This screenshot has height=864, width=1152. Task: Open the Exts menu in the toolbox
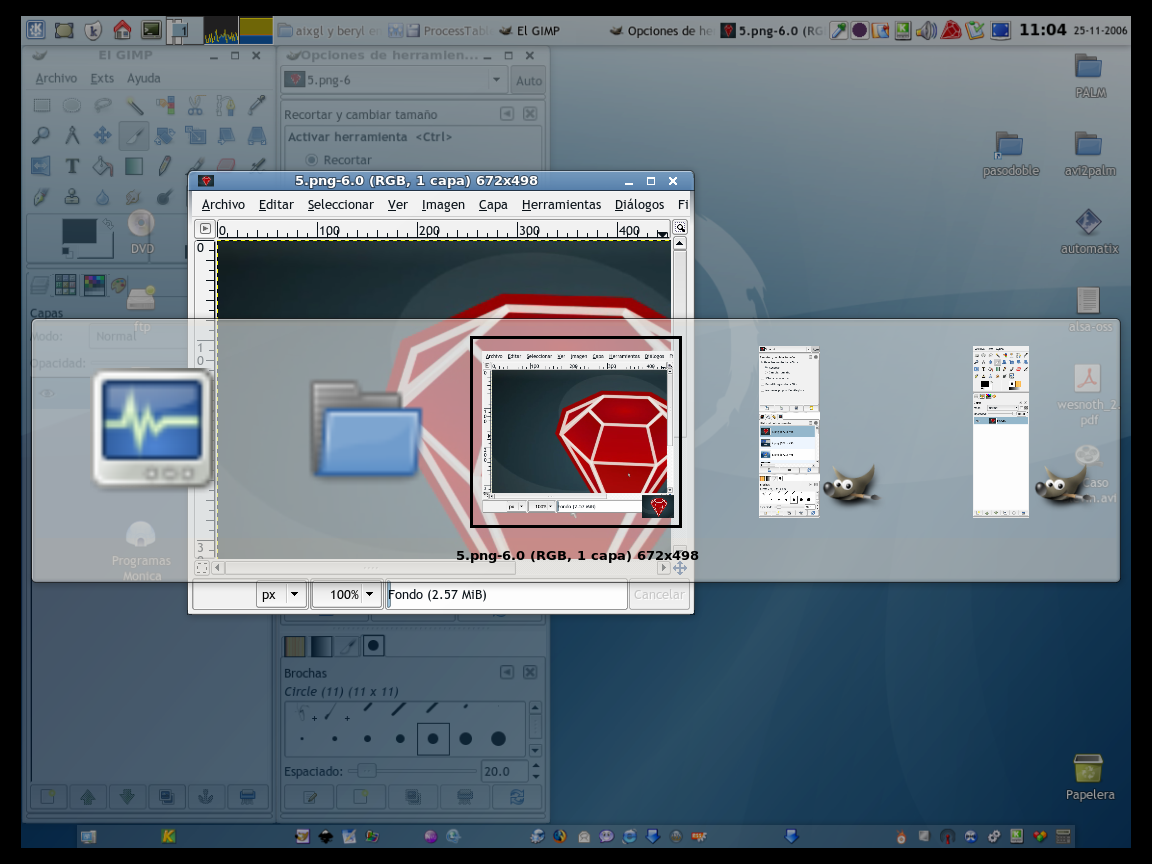(x=102, y=78)
